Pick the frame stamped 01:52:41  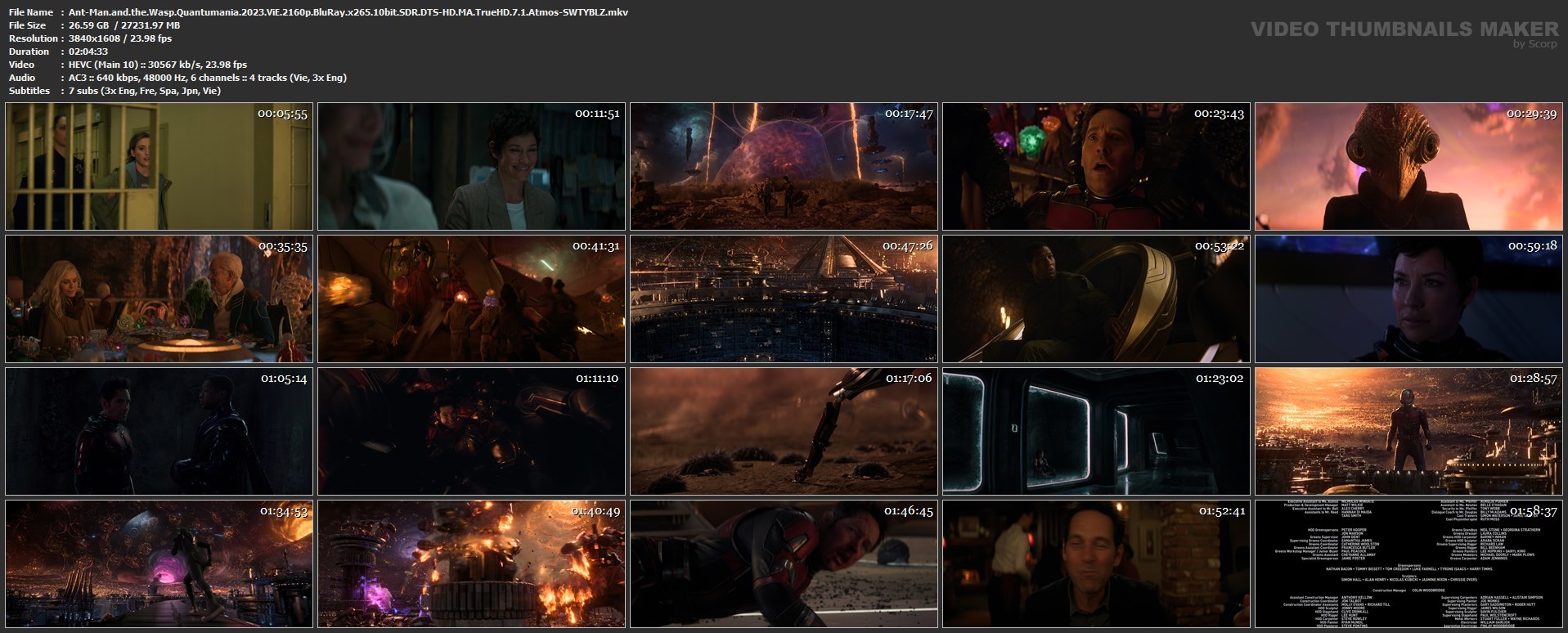(1096, 564)
